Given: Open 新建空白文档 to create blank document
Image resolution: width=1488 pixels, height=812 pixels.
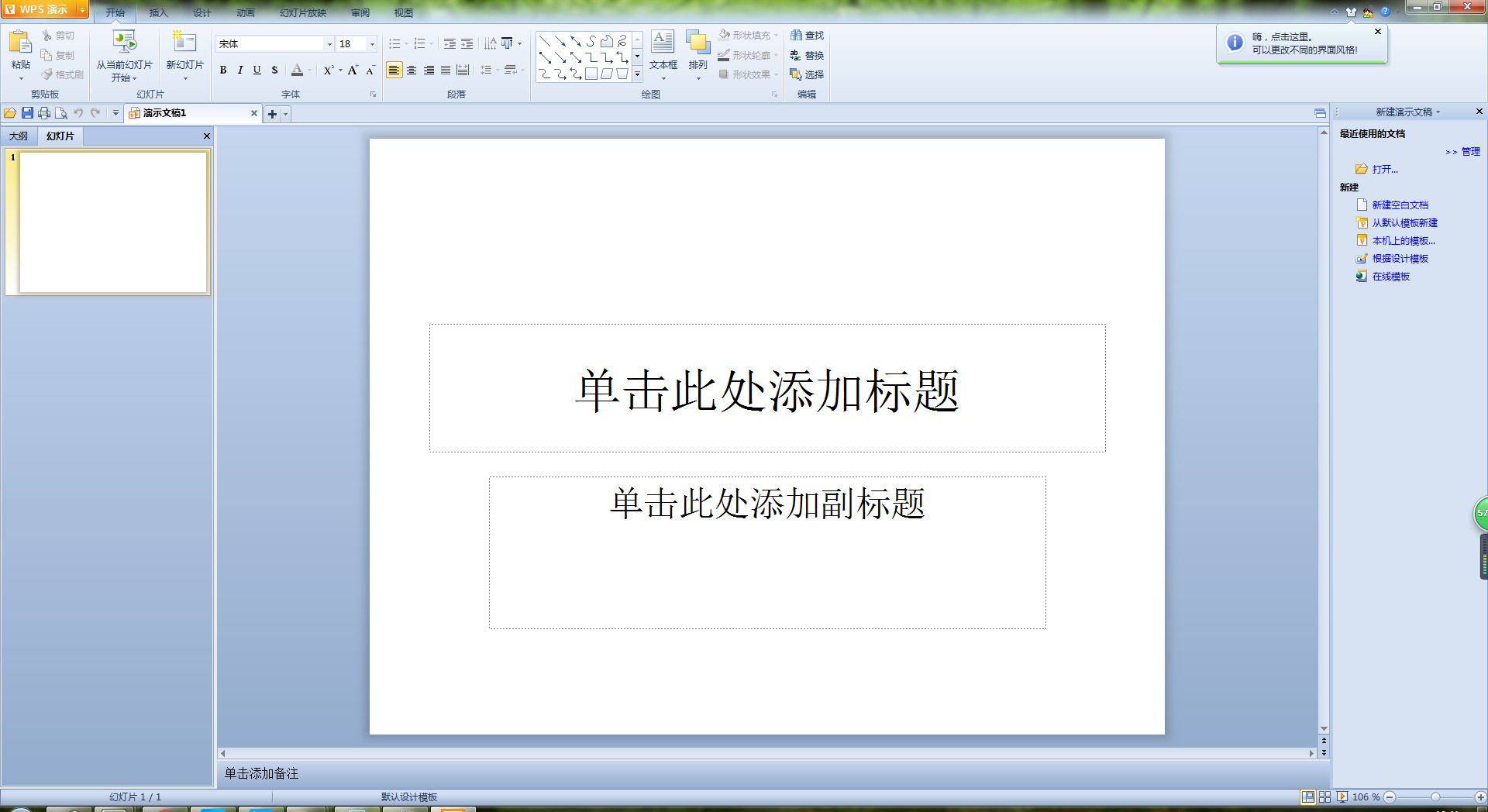Looking at the screenshot, I should pyautogui.click(x=1400, y=205).
